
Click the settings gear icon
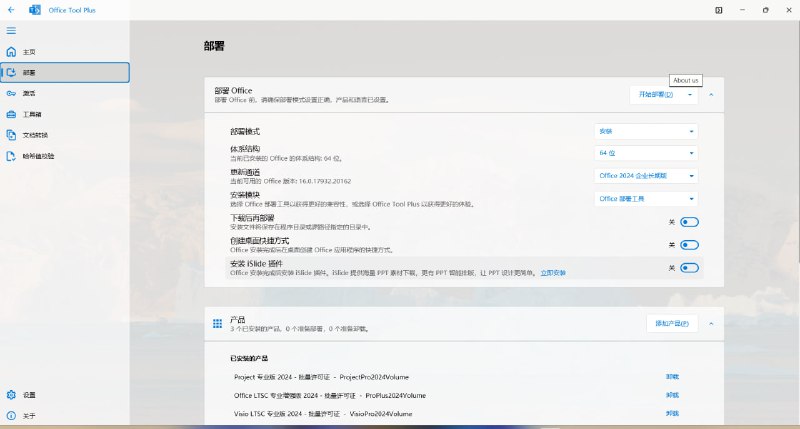(x=11, y=395)
